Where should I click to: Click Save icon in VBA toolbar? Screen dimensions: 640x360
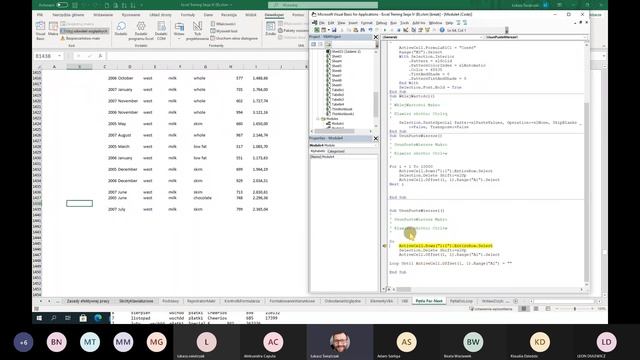pyautogui.click(x=334, y=30)
